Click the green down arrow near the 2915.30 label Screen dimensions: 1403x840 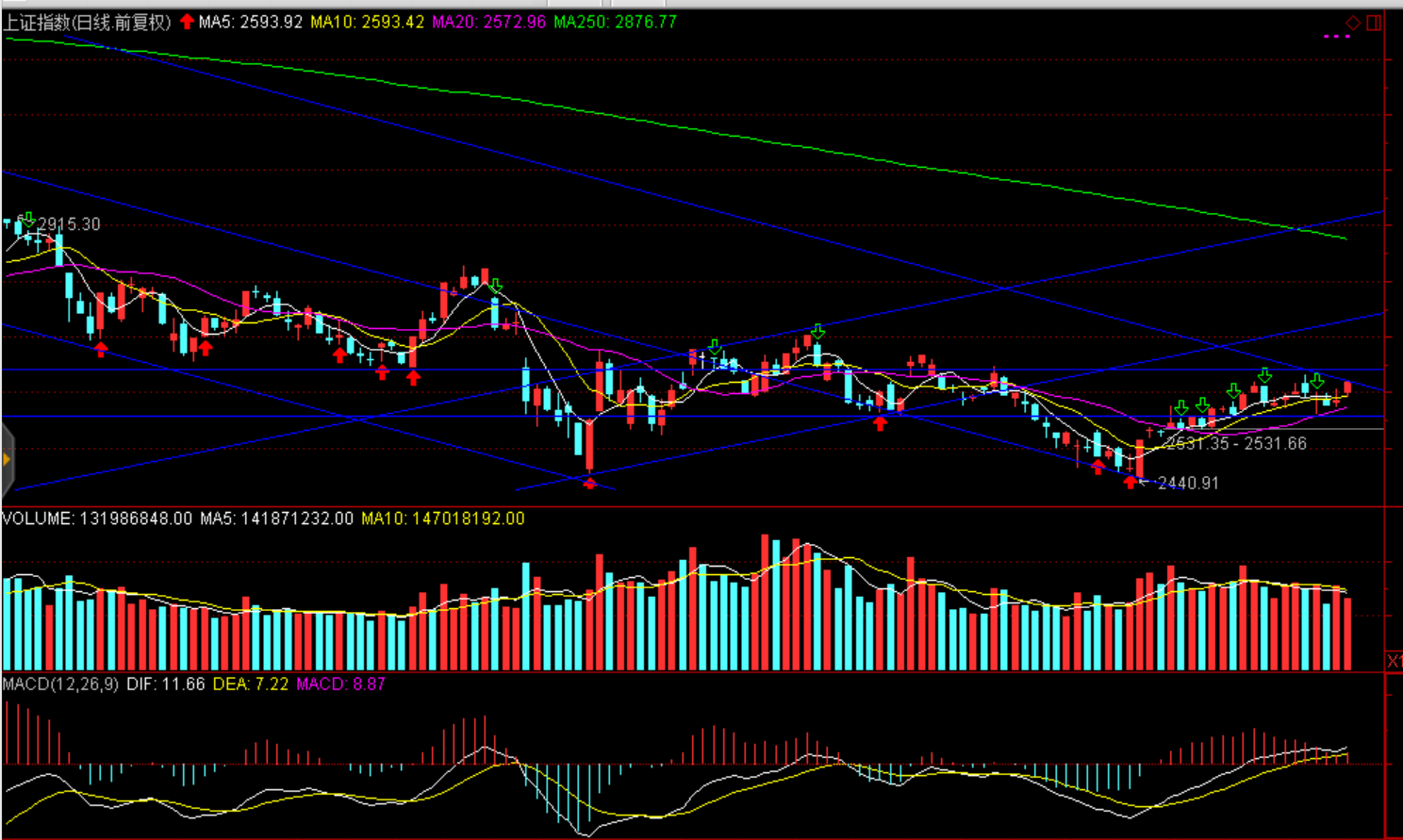(x=28, y=219)
